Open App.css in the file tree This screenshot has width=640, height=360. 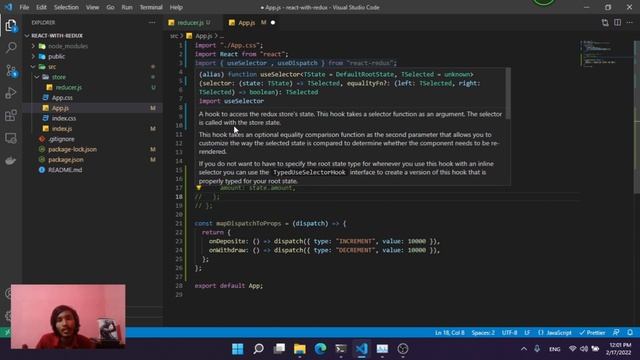pos(62,98)
